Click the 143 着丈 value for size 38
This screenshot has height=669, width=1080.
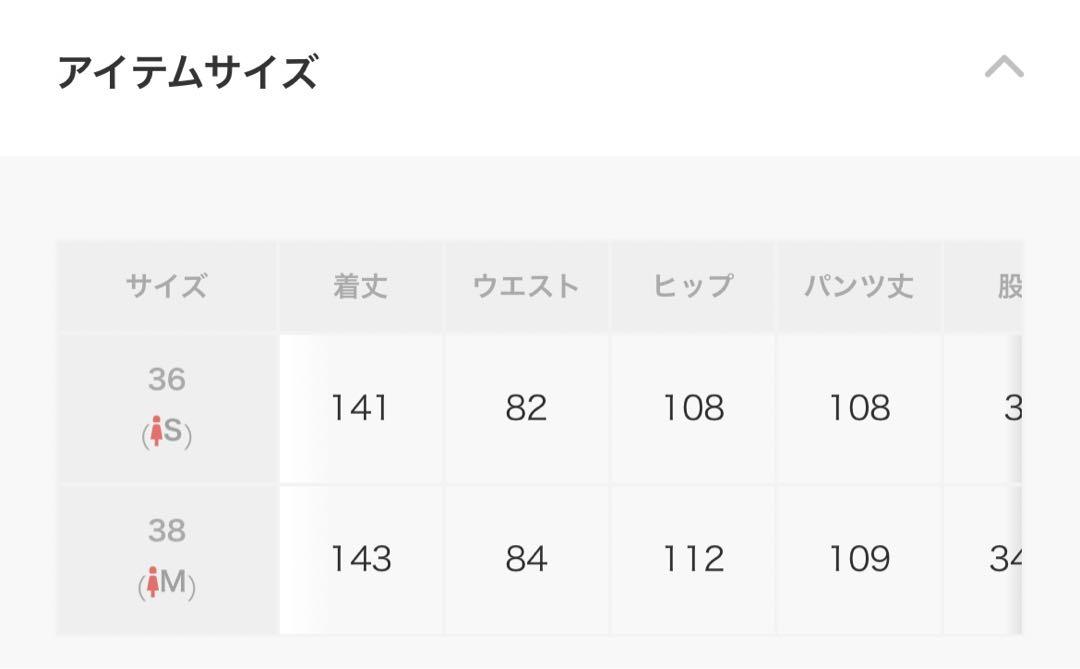click(x=361, y=560)
